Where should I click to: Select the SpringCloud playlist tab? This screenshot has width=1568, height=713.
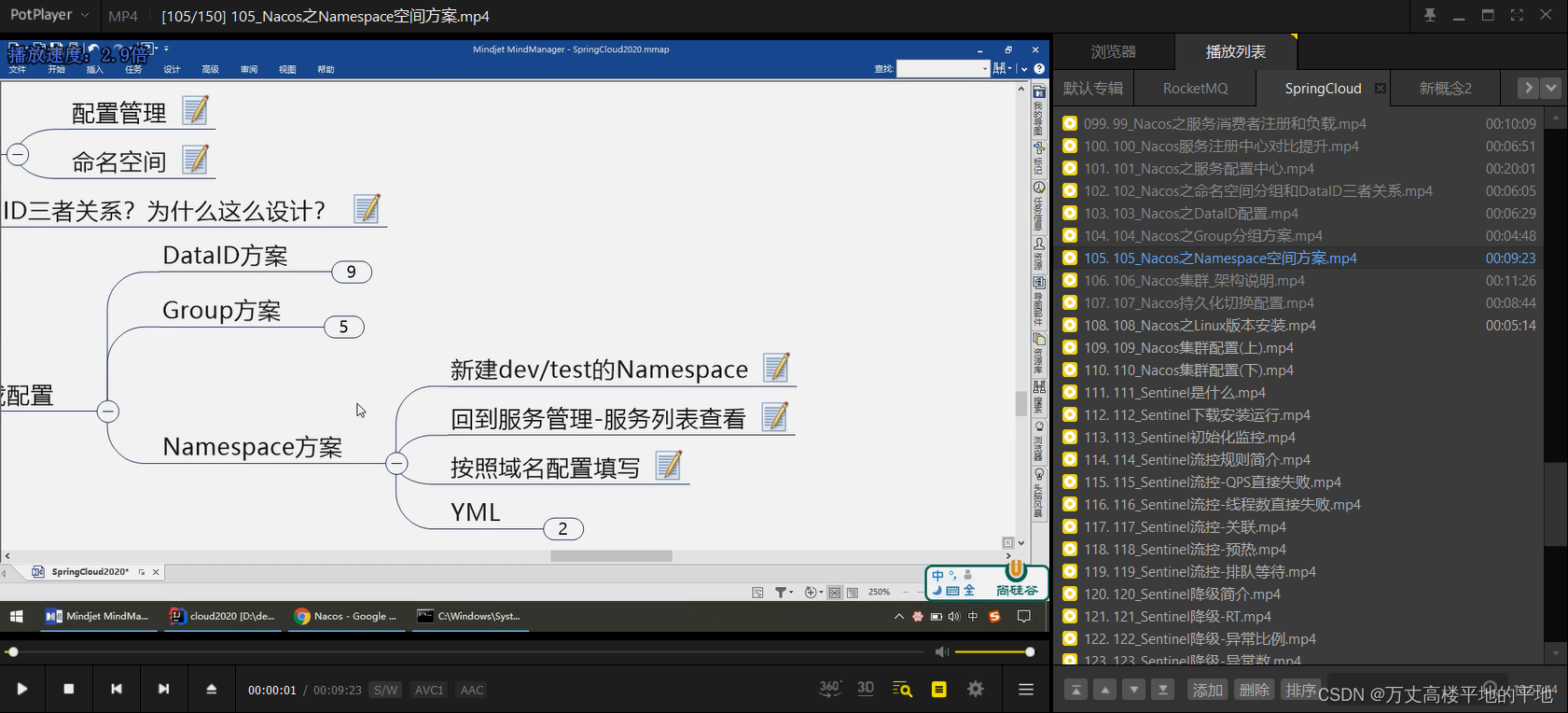[1323, 88]
